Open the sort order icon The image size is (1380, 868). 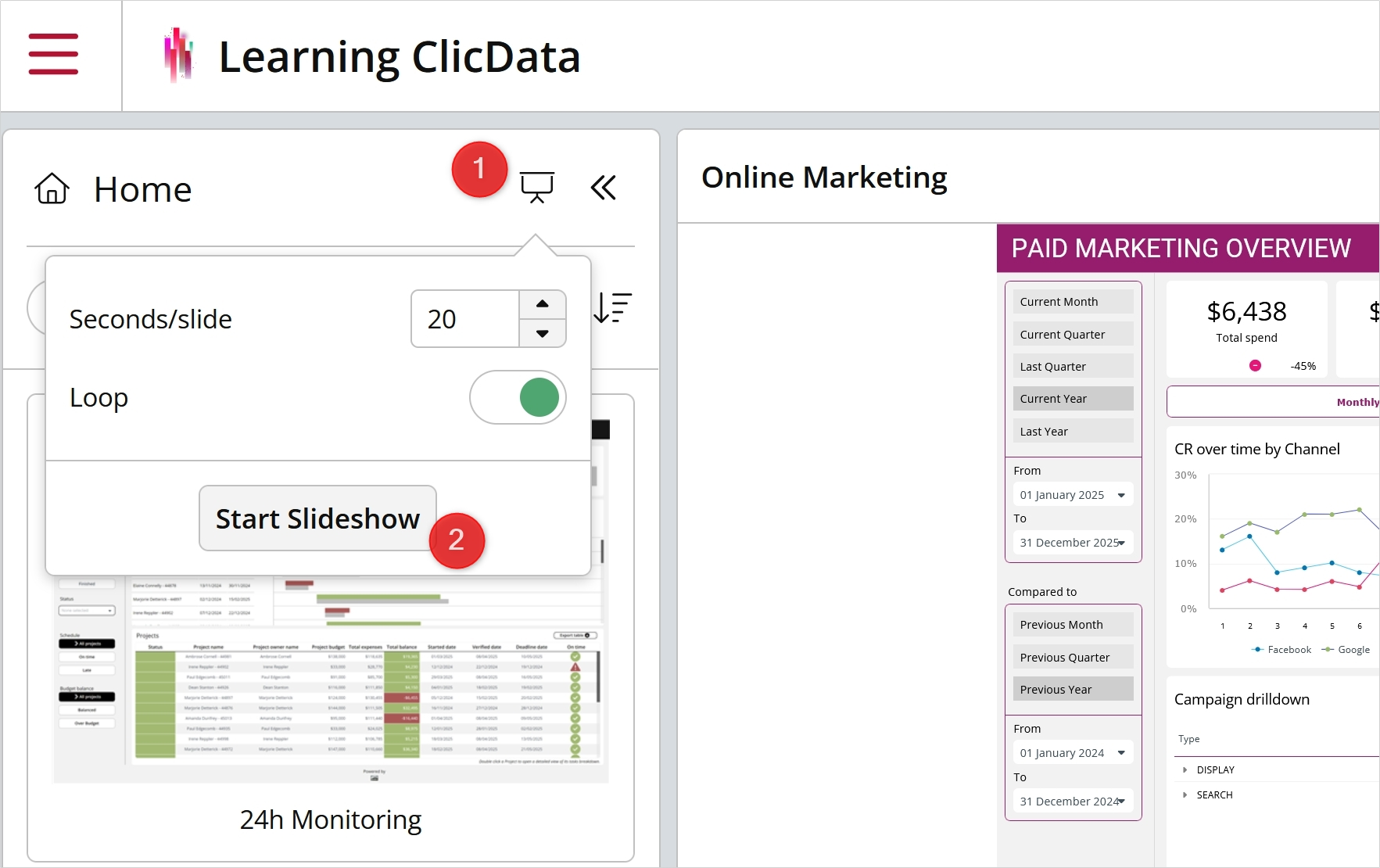(x=613, y=308)
